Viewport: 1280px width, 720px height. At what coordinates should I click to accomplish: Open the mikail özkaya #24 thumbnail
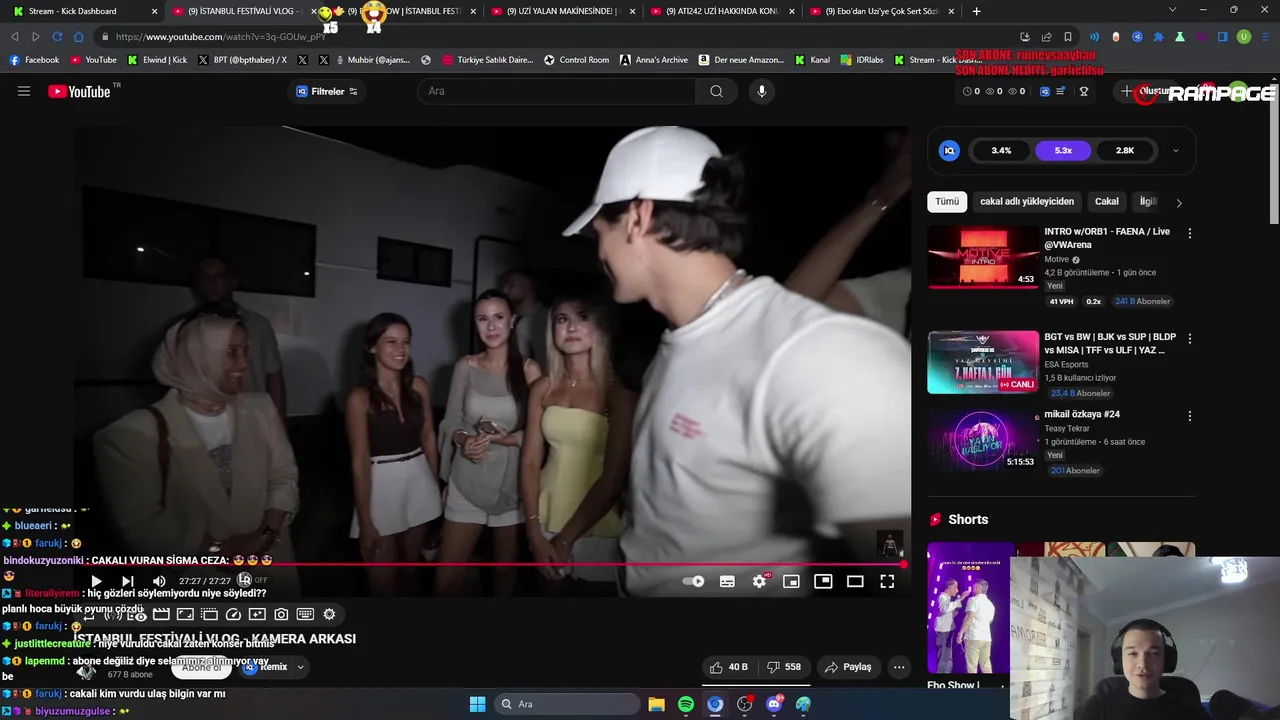983,439
